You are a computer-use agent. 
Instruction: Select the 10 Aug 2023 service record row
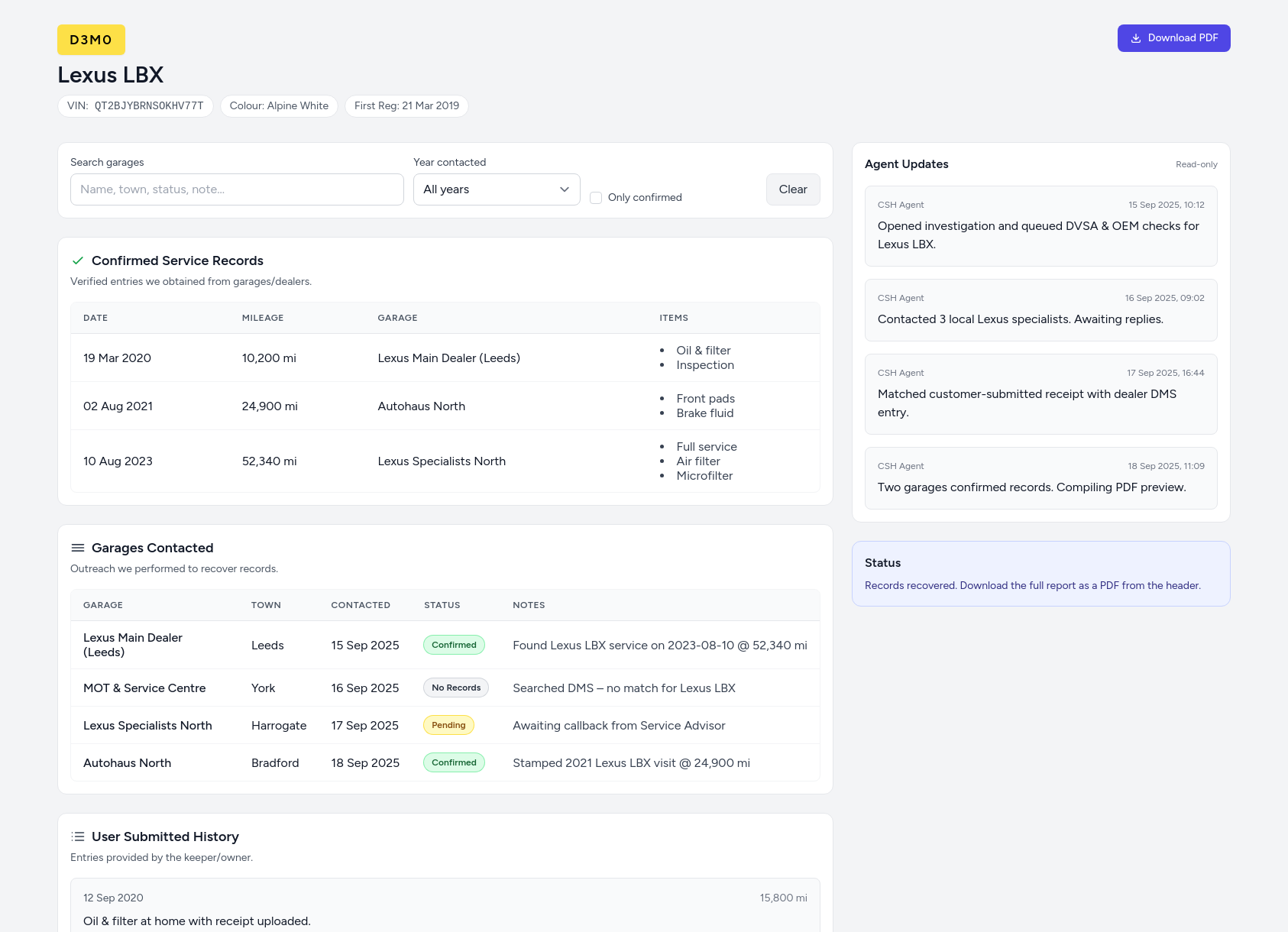(445, 461)
